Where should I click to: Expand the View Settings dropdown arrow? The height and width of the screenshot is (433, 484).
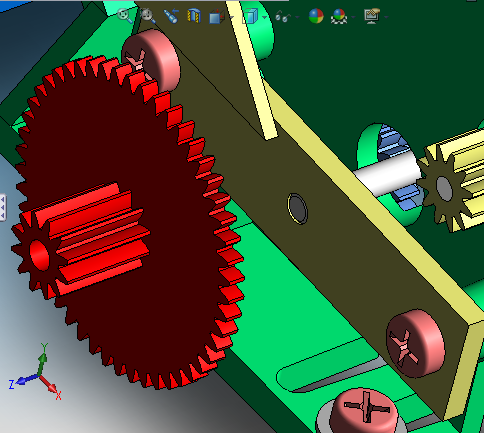click(386, 17)
